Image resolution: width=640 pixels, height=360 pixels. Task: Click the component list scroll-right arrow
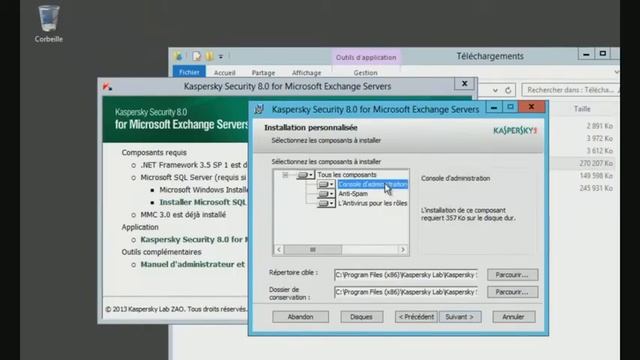tap(403, 249)
